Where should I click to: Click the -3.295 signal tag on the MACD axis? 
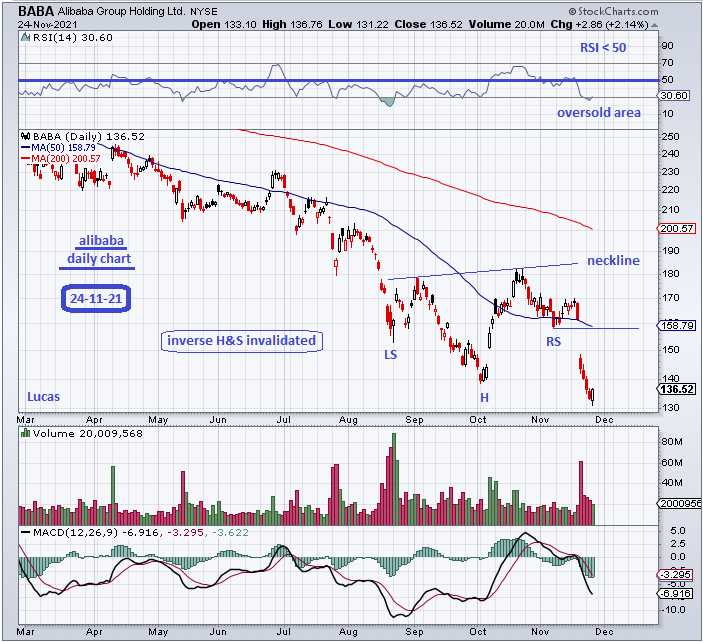pos(677,575)
